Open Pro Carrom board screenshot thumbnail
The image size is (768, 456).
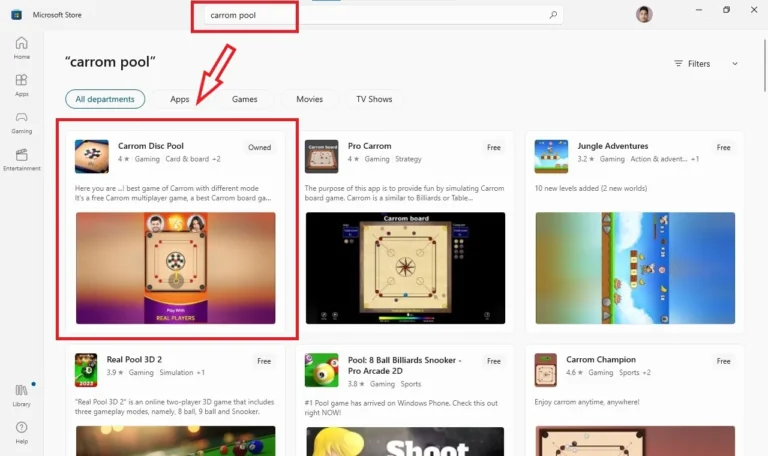pyautogui.click(x=405, y=267)
